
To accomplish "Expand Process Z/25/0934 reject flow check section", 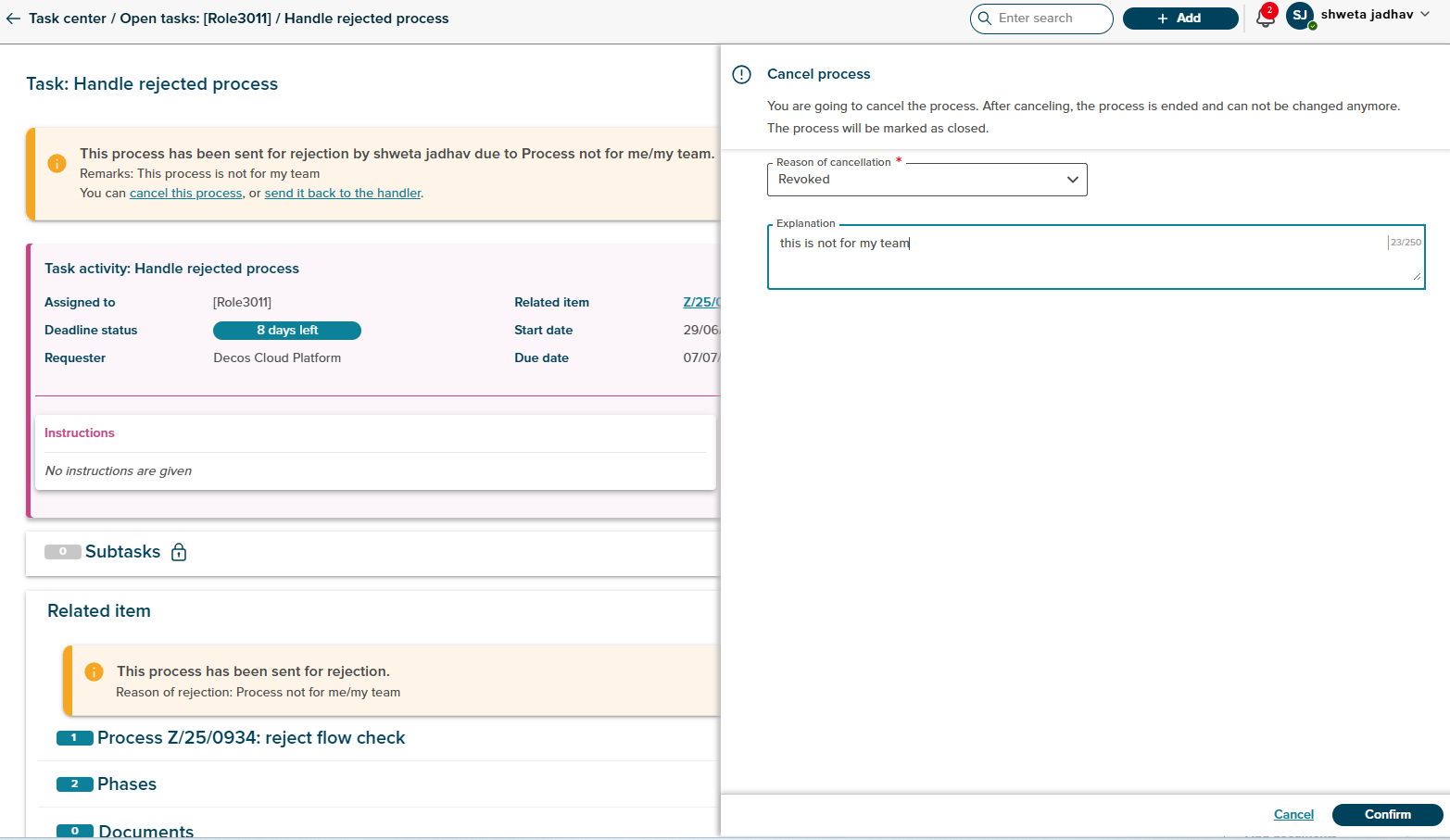I will click(250, 738).
